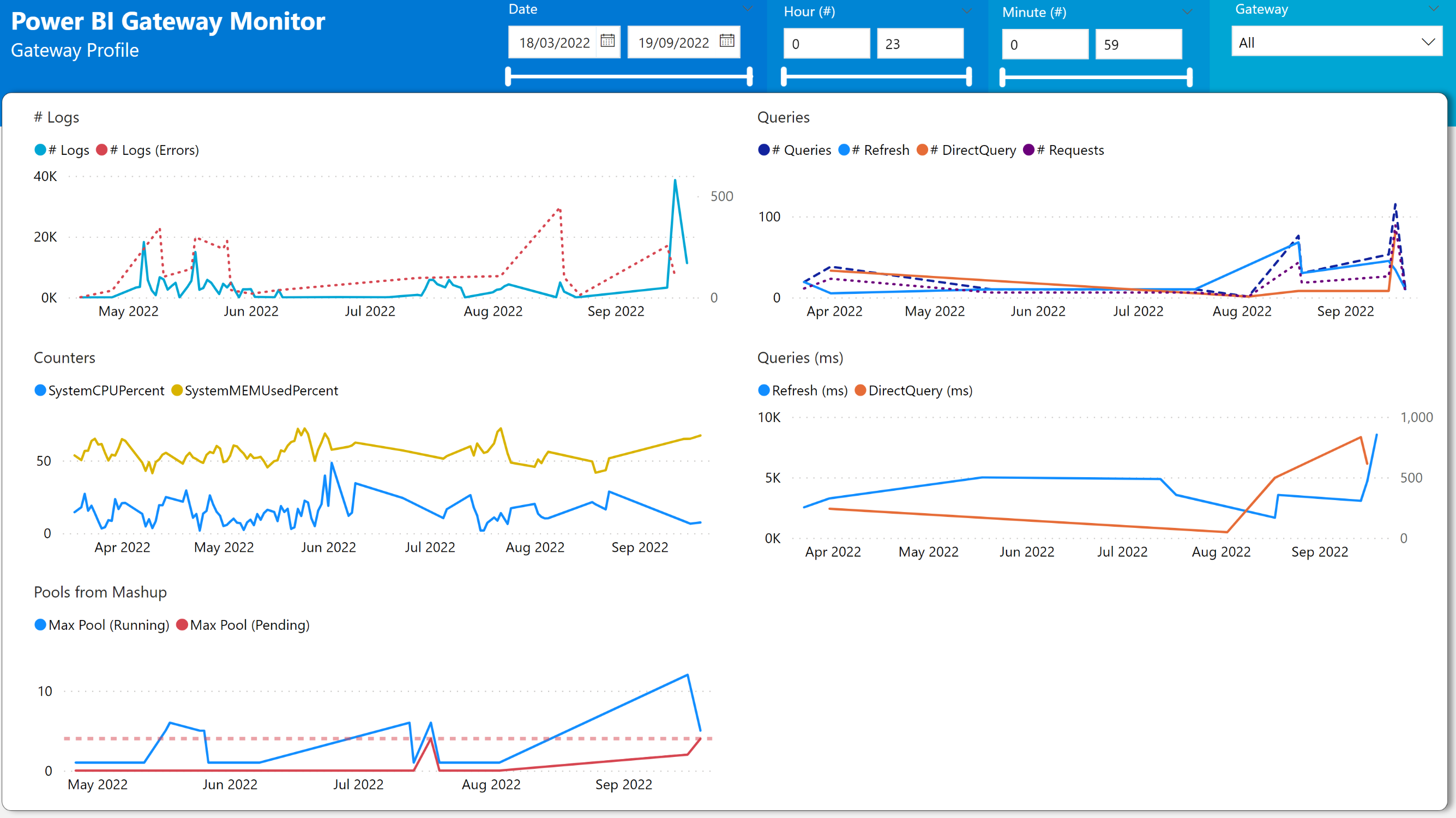Viewport: 1456px width, 818px height.
Task: Expand the Gateway slicer header chevron
Action: click(1434, 9)
